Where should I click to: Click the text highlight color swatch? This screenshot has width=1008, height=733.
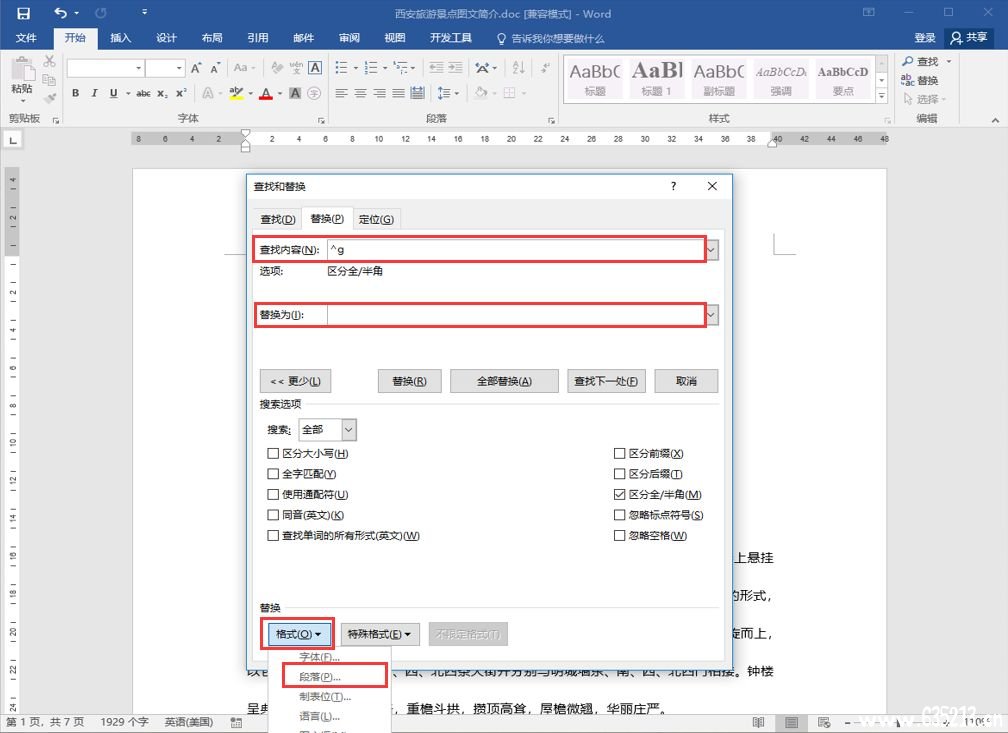point(236,94)
